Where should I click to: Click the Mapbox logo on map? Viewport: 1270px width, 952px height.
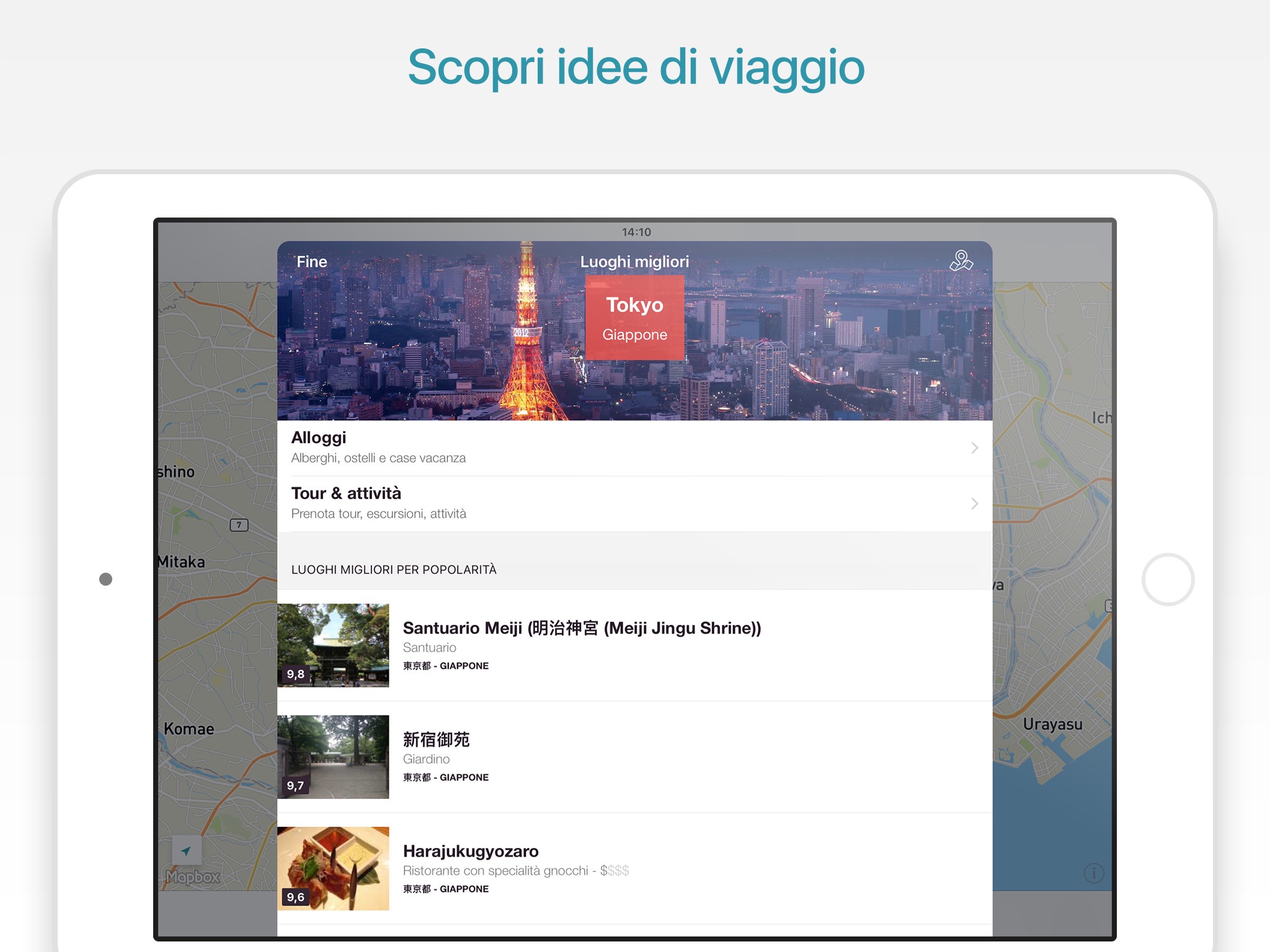pyautogui.click(x=193, y=877)
